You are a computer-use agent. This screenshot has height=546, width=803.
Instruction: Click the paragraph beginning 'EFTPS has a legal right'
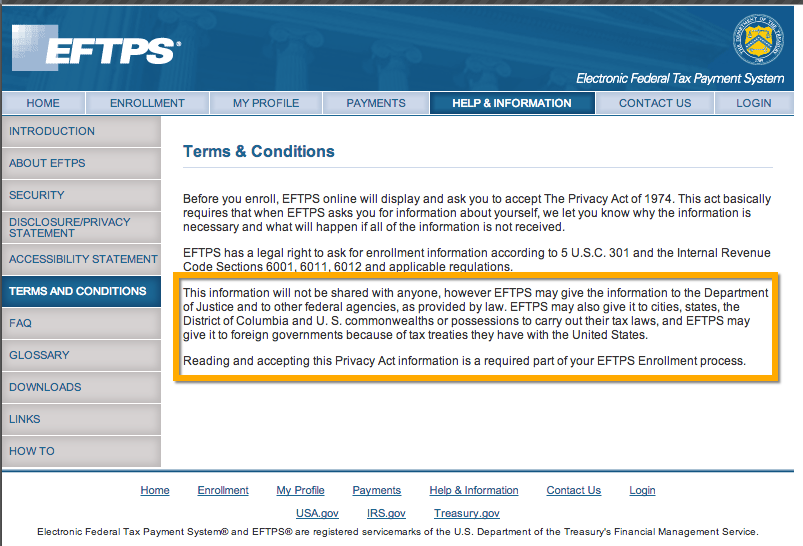(477, 260)
